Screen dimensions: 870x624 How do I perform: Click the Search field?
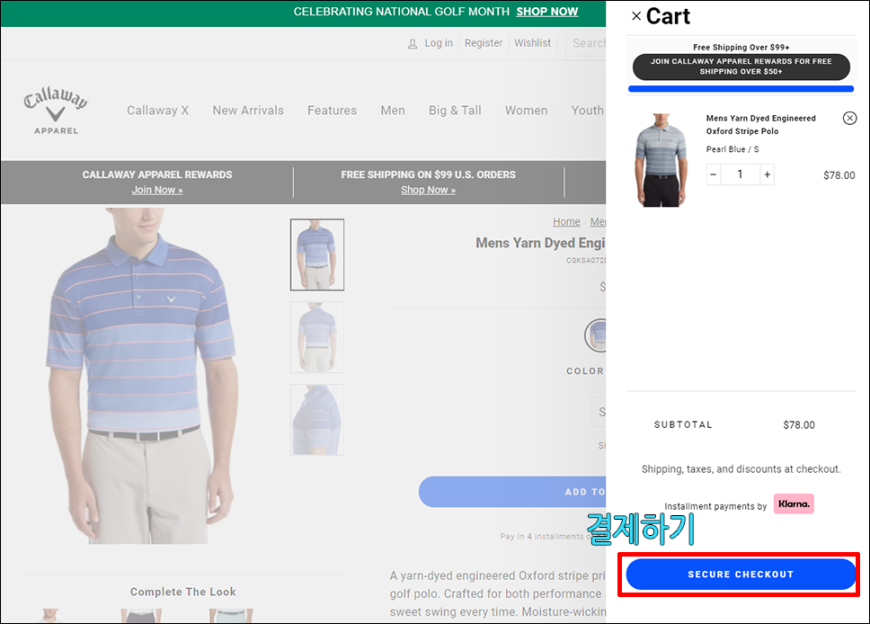(586, 43)
